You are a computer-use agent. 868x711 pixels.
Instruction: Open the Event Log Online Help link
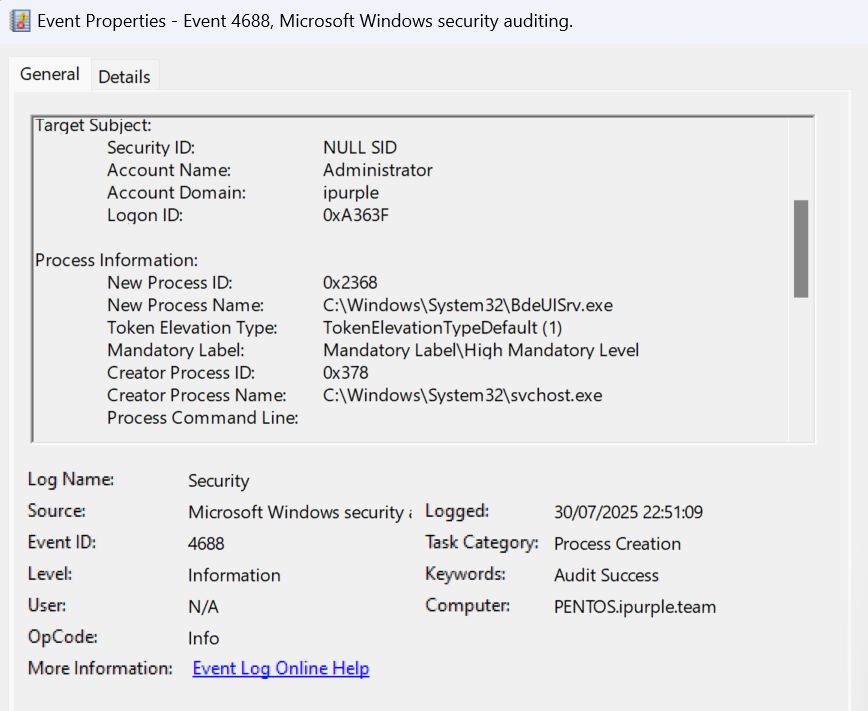tap(280, 668)
